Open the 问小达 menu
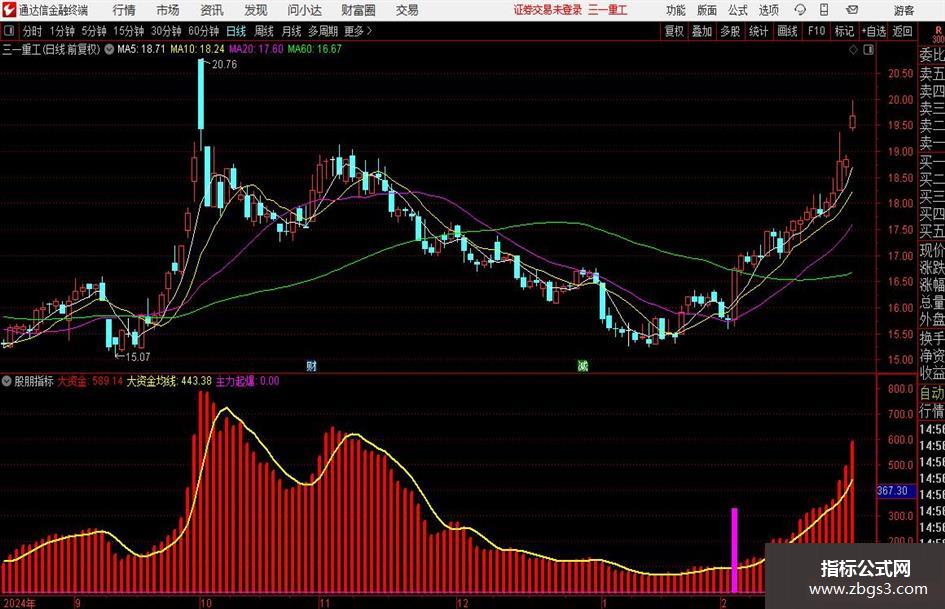 click(x=304, y=10)
